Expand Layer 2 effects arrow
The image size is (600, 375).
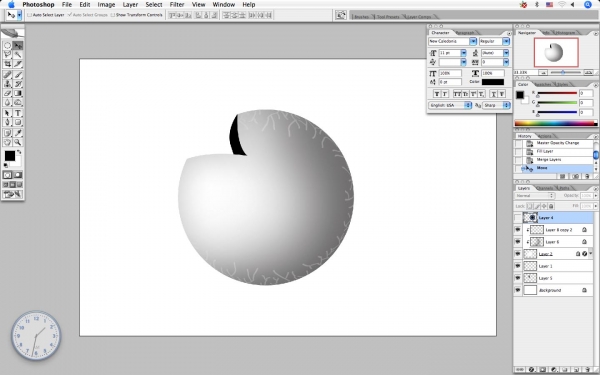[x=590, y=253]
